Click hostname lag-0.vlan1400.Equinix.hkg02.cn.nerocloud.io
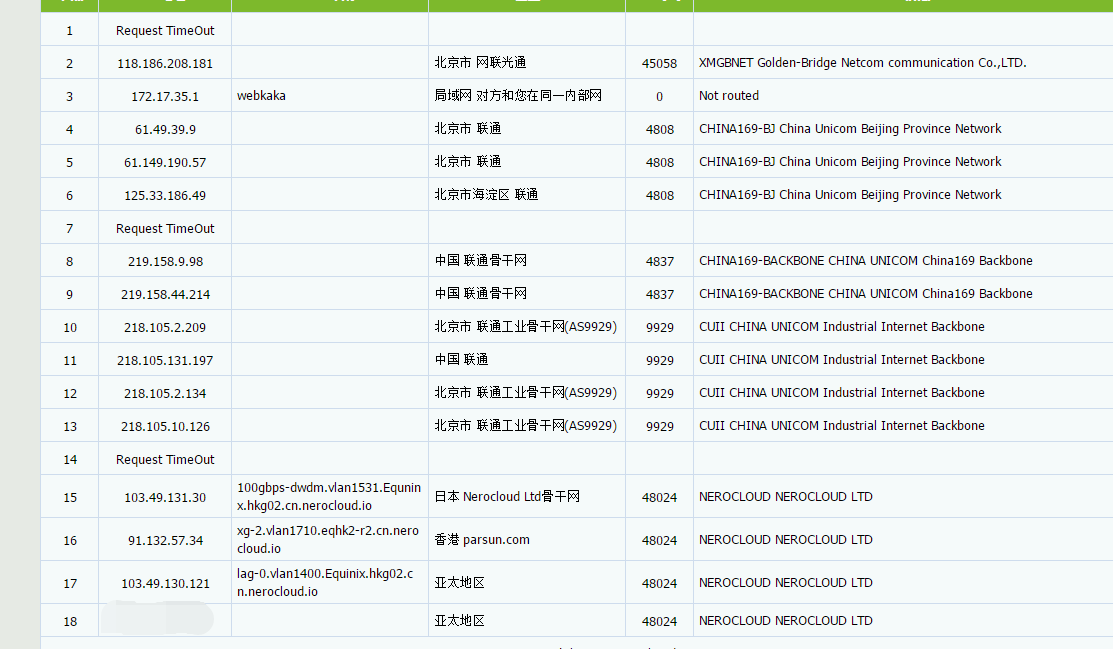Viewport: 1113px width, 649px height. (325, 582)
